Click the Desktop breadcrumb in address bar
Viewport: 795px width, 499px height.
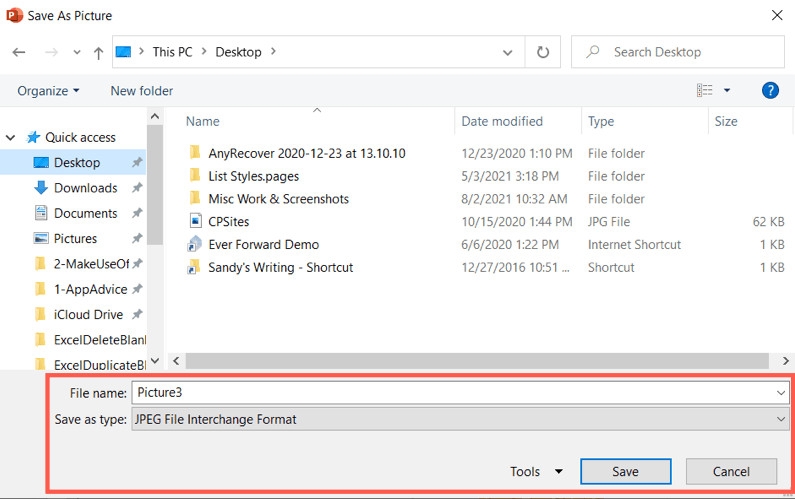(238, 52)
